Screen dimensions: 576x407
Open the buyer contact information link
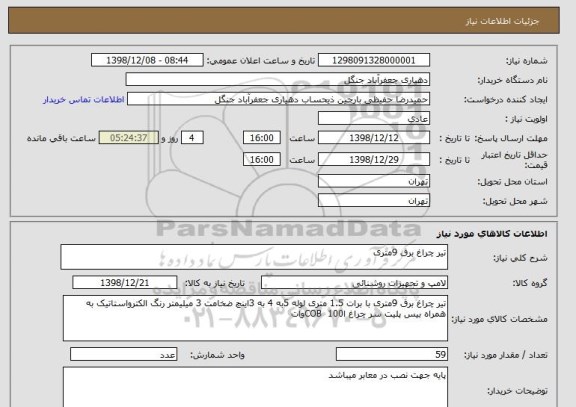click(x=84, y=100)
